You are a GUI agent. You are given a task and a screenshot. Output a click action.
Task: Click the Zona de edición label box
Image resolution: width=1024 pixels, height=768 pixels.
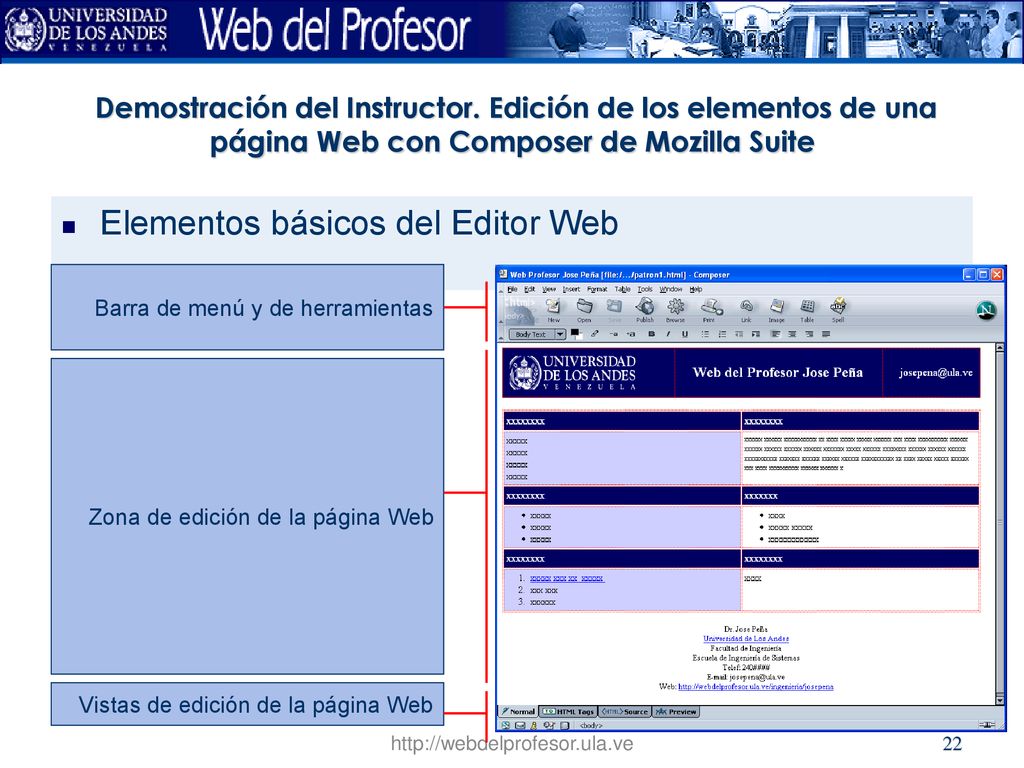pos(248,516)
